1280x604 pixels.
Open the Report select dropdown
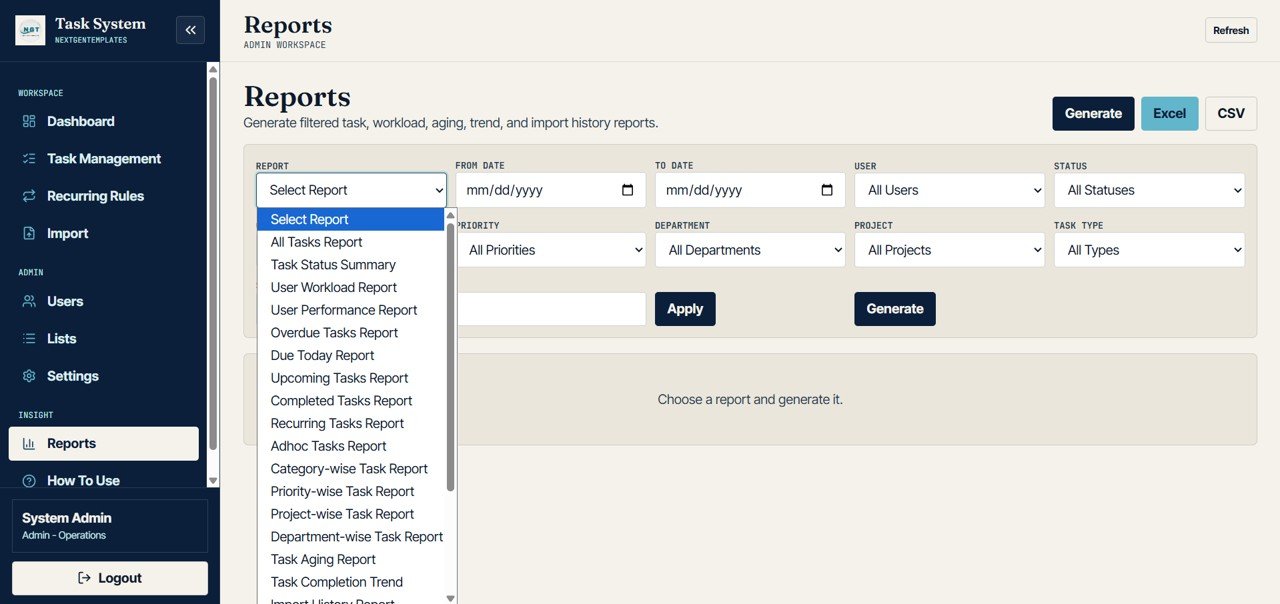tap(351, 190)
